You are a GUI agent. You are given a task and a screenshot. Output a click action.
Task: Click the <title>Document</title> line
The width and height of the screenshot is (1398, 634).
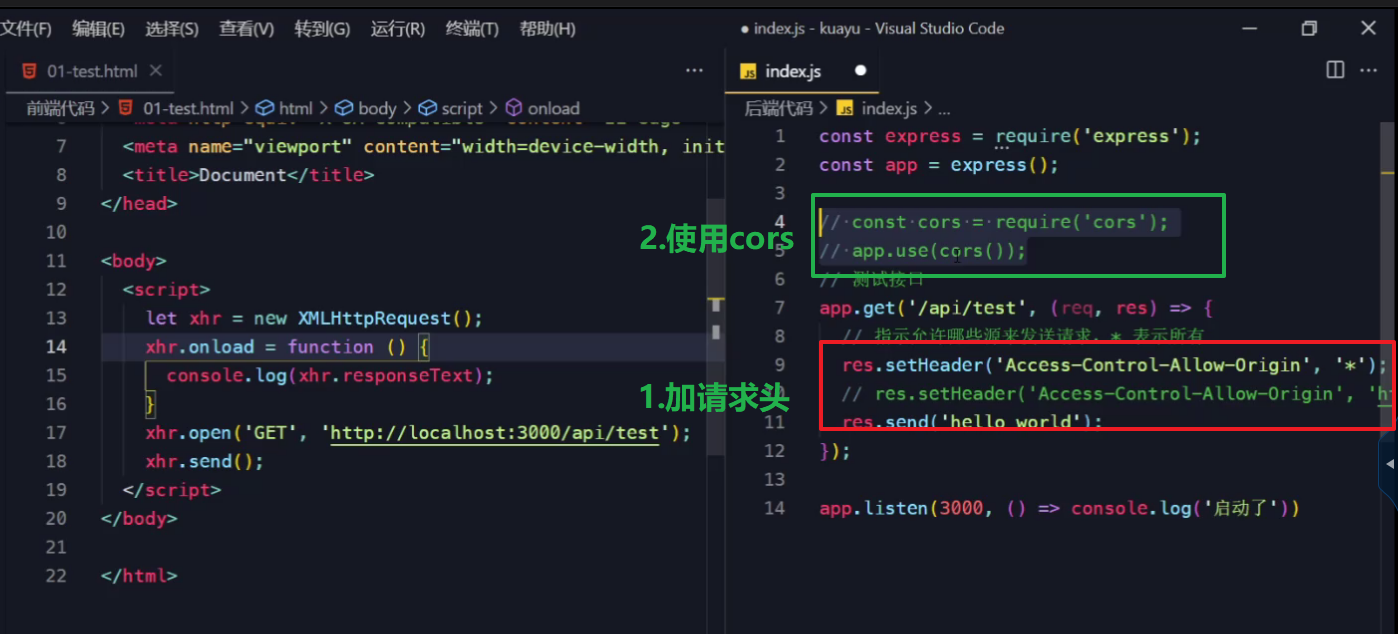click(248, 175)
